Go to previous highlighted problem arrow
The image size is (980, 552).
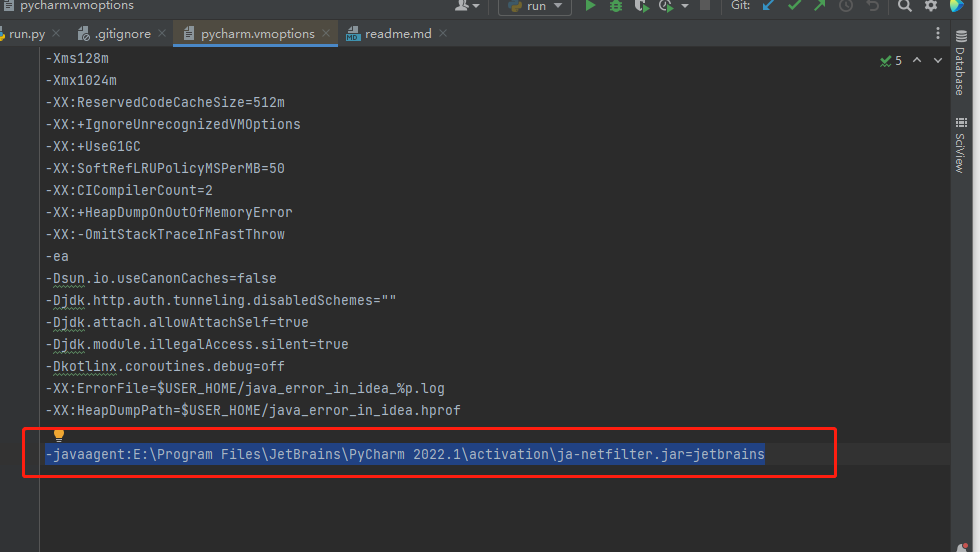tap(917, 60)
